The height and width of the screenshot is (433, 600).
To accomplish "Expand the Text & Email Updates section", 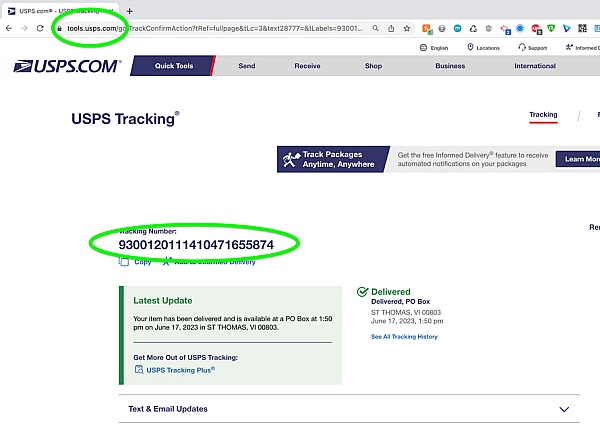I will (563, 409).
